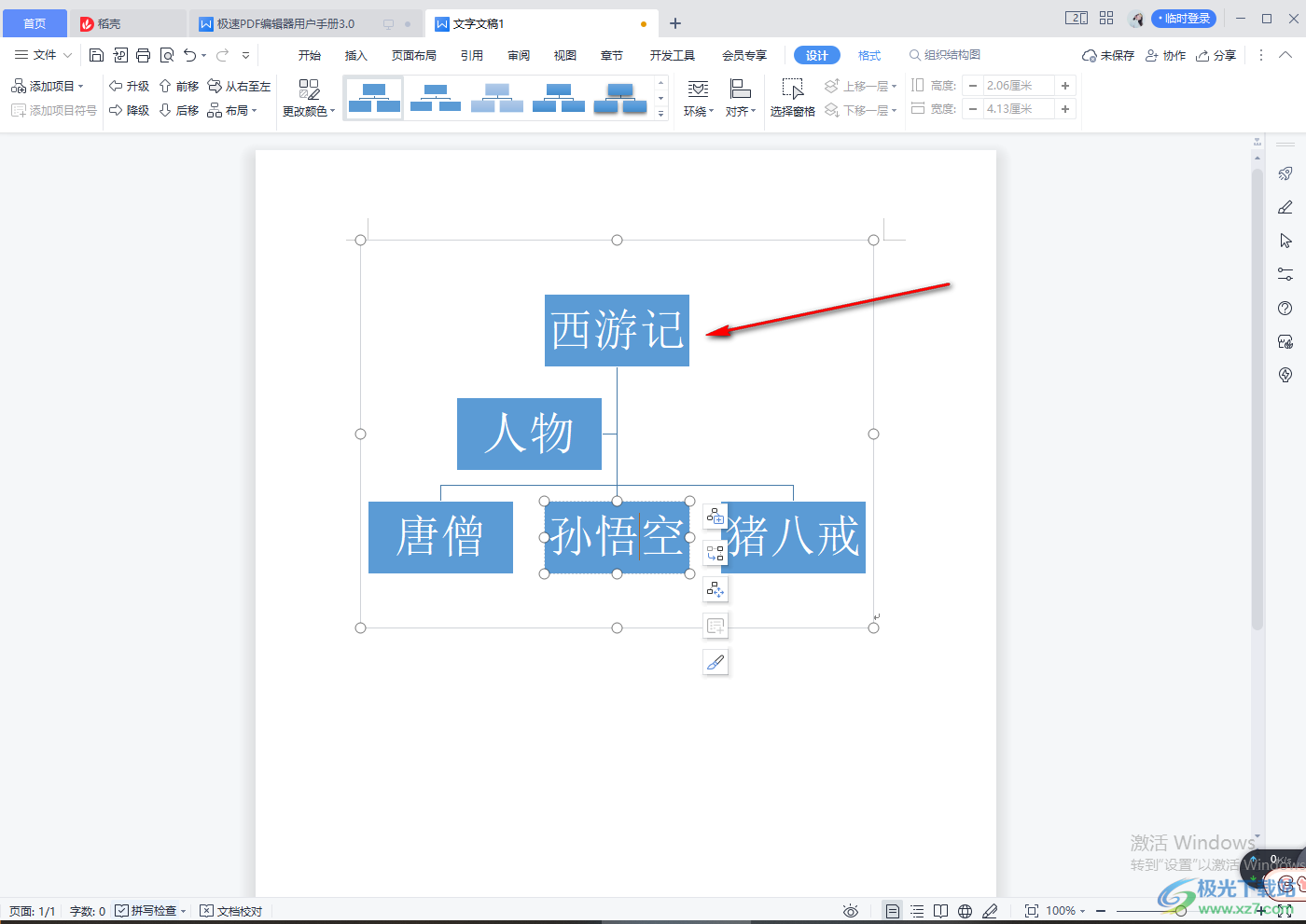
Task: Open the 100% zoom level dropdown
Action: [x=1065, y=911]
